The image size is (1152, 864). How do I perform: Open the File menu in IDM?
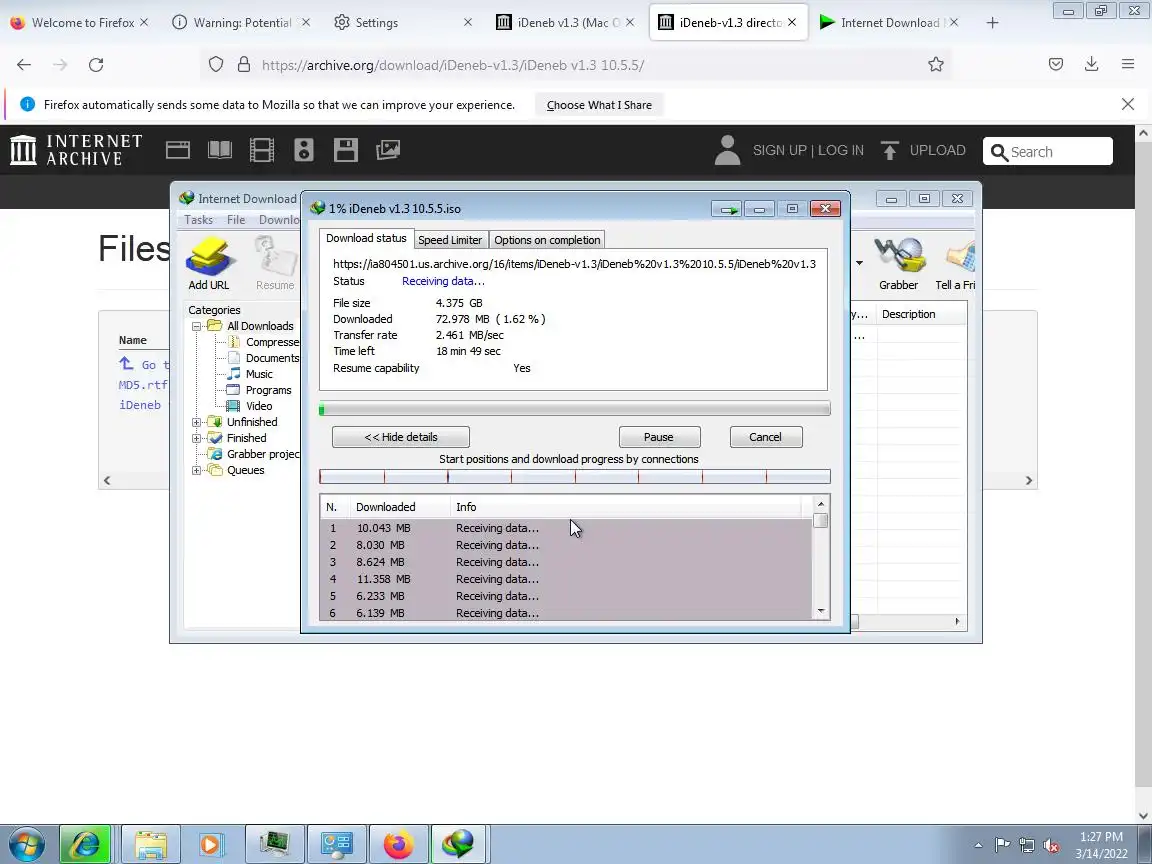pos(236,220)
